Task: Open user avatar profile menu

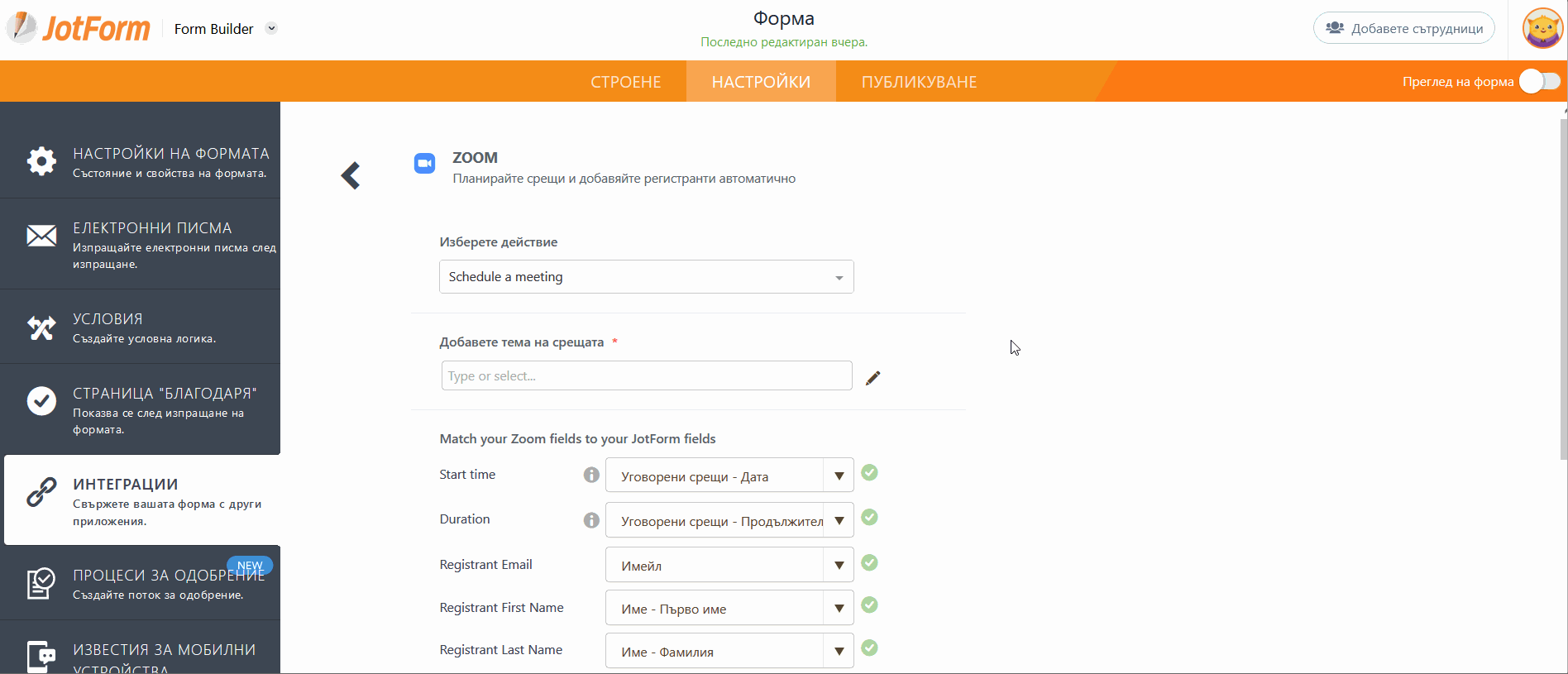Action: (x=1542, y=29)
